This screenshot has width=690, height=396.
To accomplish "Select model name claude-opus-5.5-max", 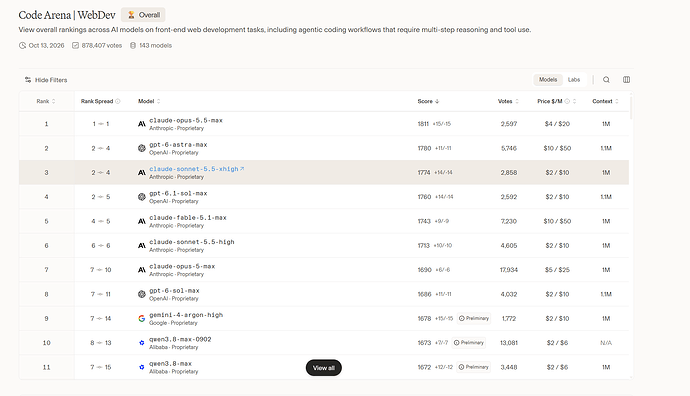I will coord(186,120).
